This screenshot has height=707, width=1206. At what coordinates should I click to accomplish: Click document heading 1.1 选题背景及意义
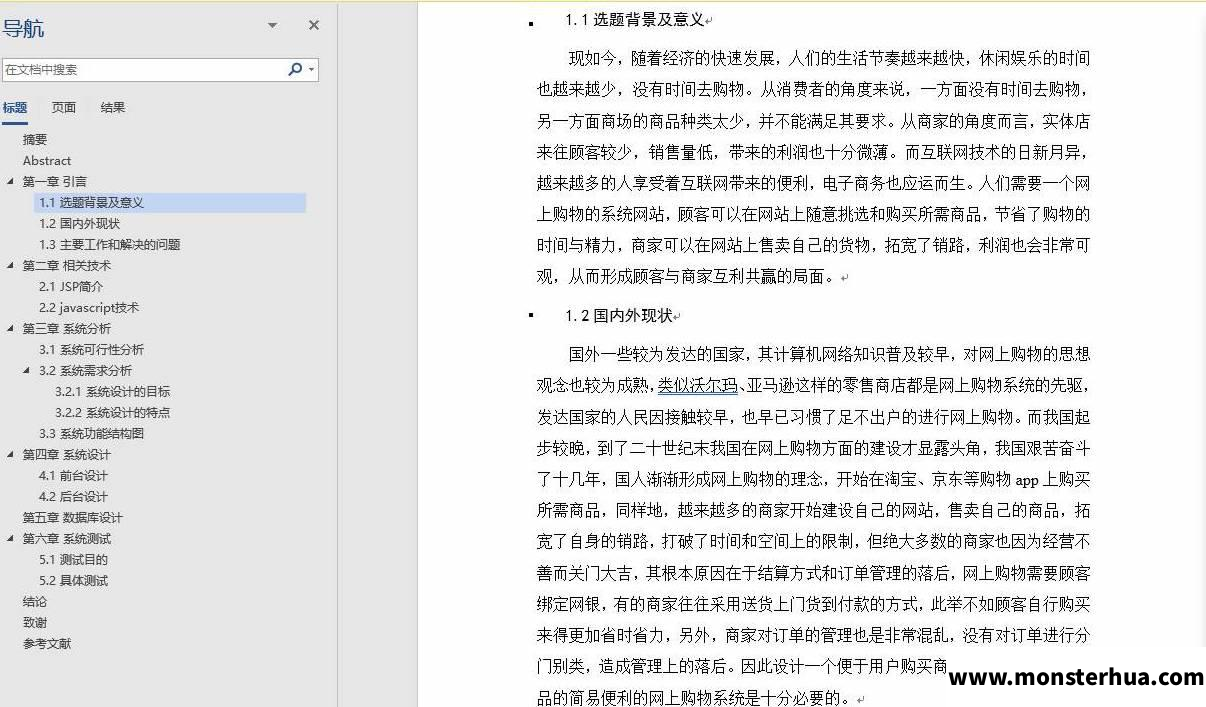point(635,20)
